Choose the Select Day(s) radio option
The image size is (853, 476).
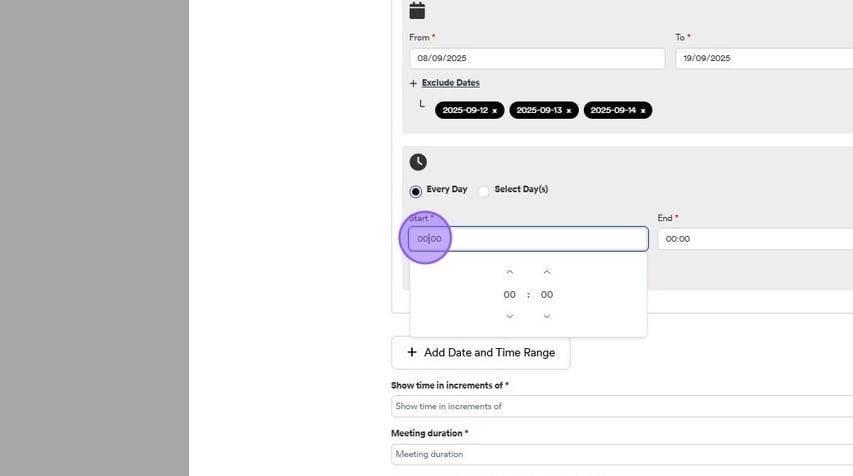click(484, 191)
